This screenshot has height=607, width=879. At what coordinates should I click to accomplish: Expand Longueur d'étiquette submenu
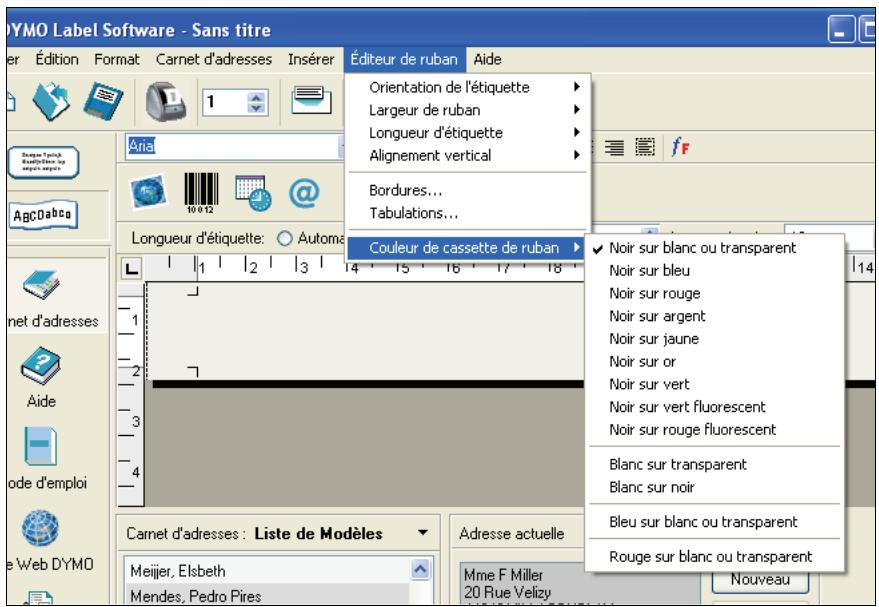coord(468,133)
